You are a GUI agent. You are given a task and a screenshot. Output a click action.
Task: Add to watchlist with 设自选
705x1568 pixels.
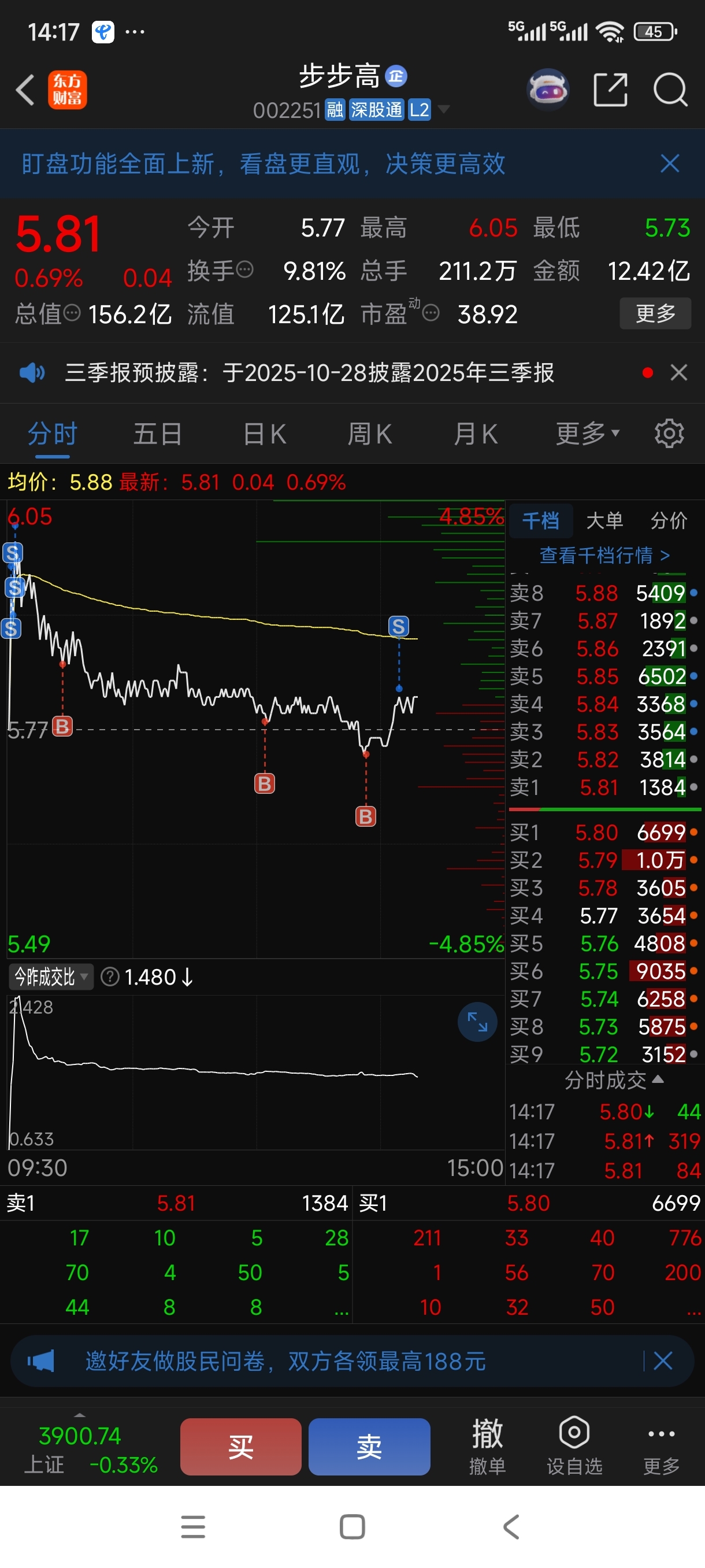coord(574,1446)
